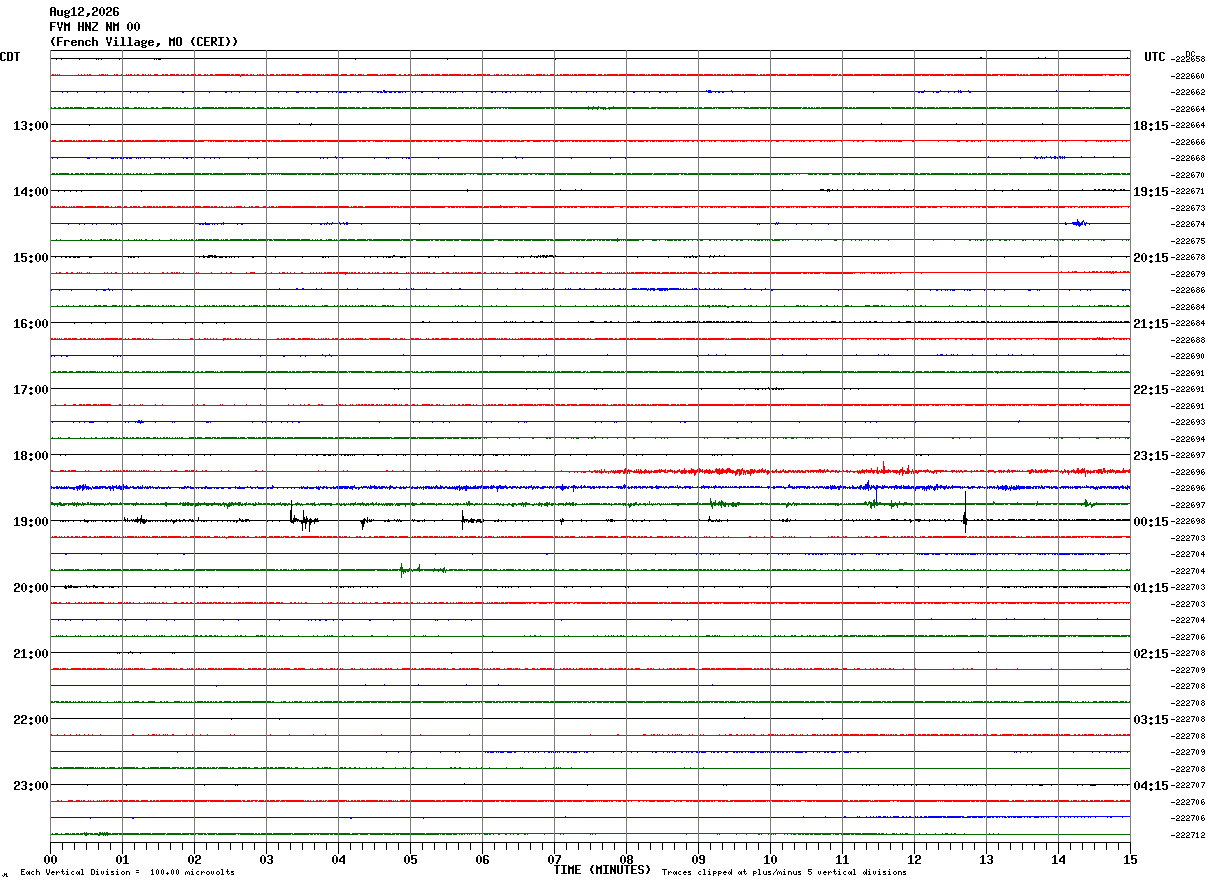Click the blue burst near minute 14

pyautogui.click(x=1078, y=223)
